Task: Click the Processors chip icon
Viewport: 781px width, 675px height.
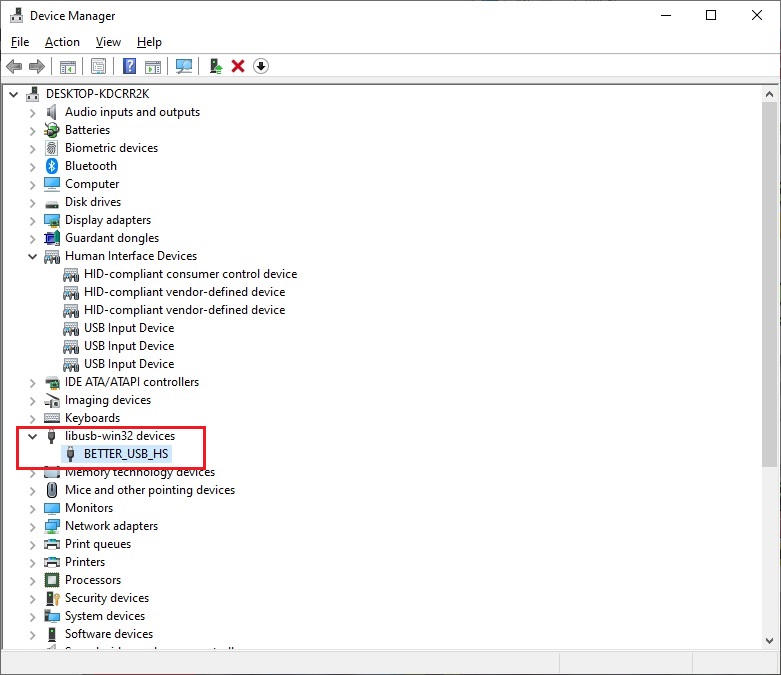Action: (52, 580)
